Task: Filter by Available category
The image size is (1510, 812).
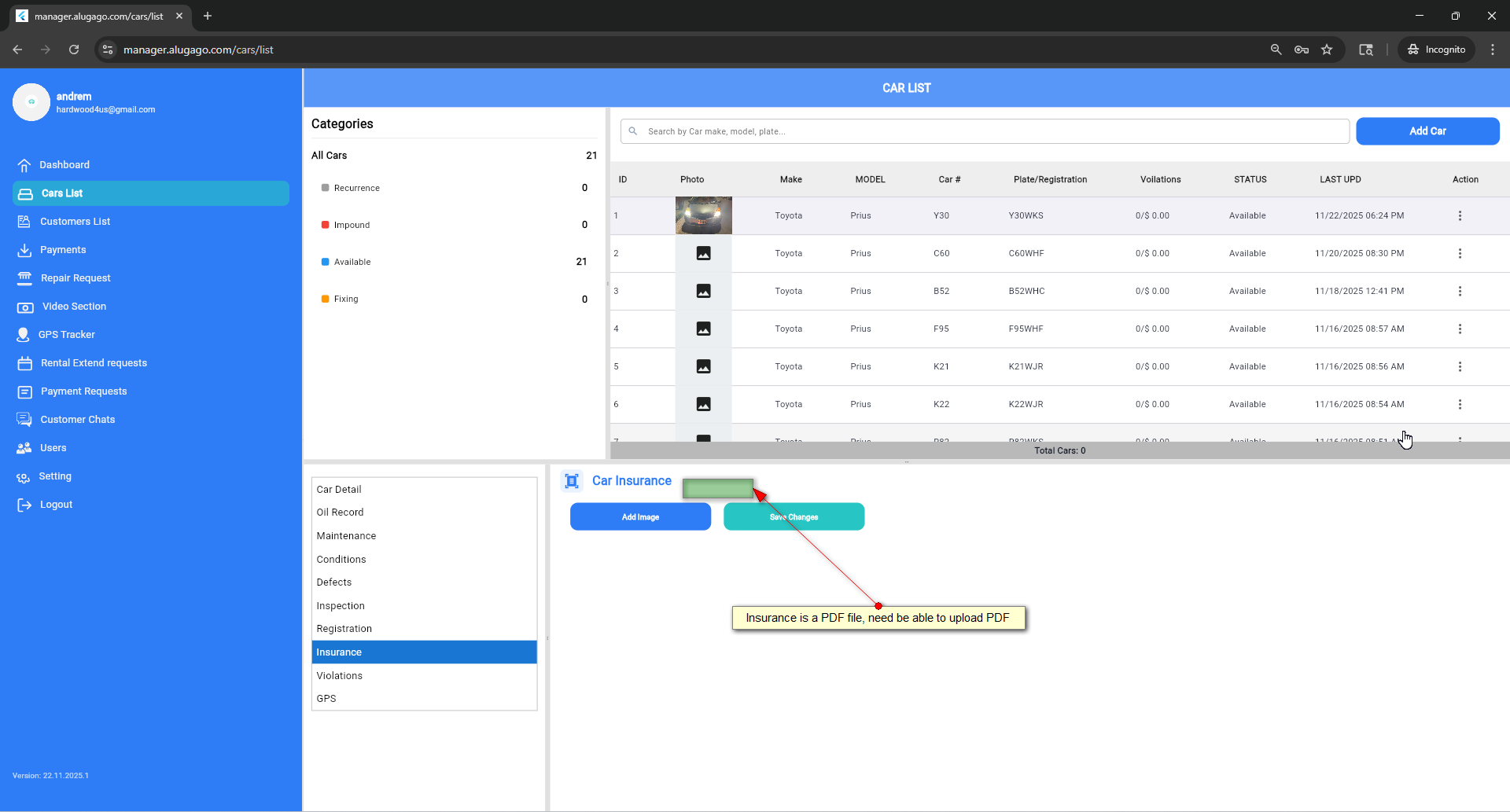Action: [x=352, y=262]
